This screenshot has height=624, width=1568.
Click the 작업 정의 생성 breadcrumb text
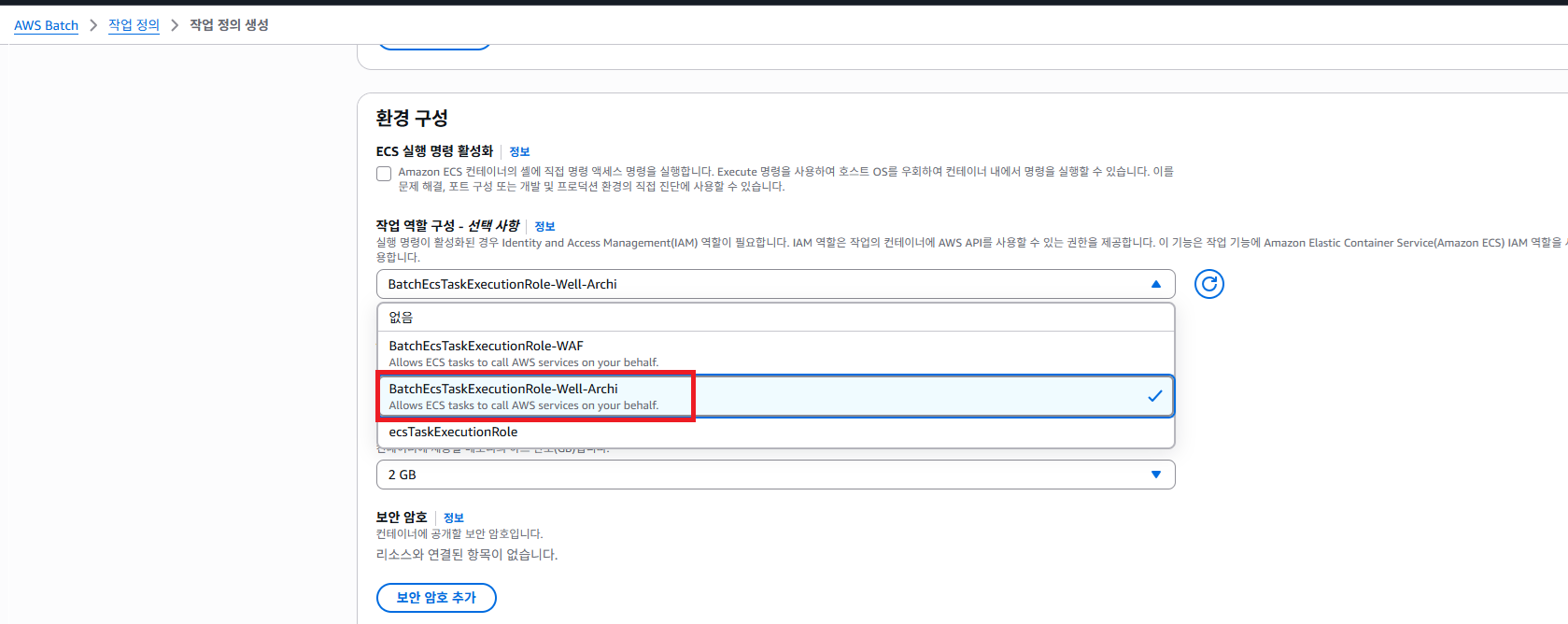229,25
